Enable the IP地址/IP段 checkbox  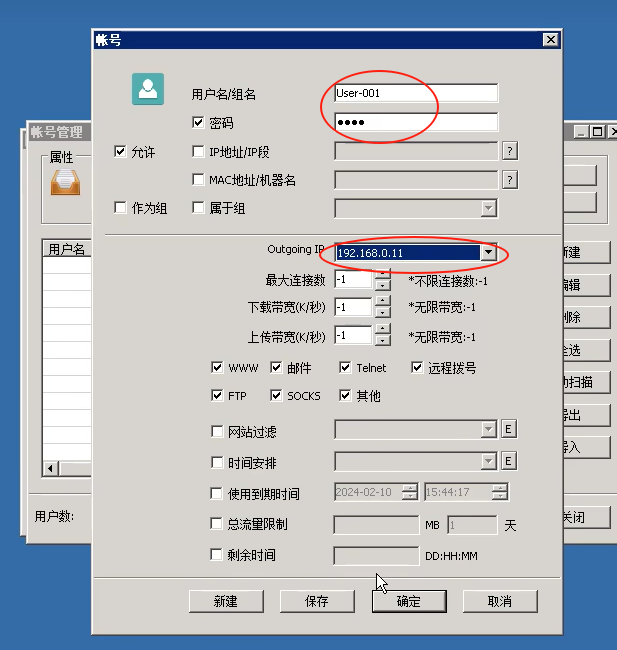point(198,151)
